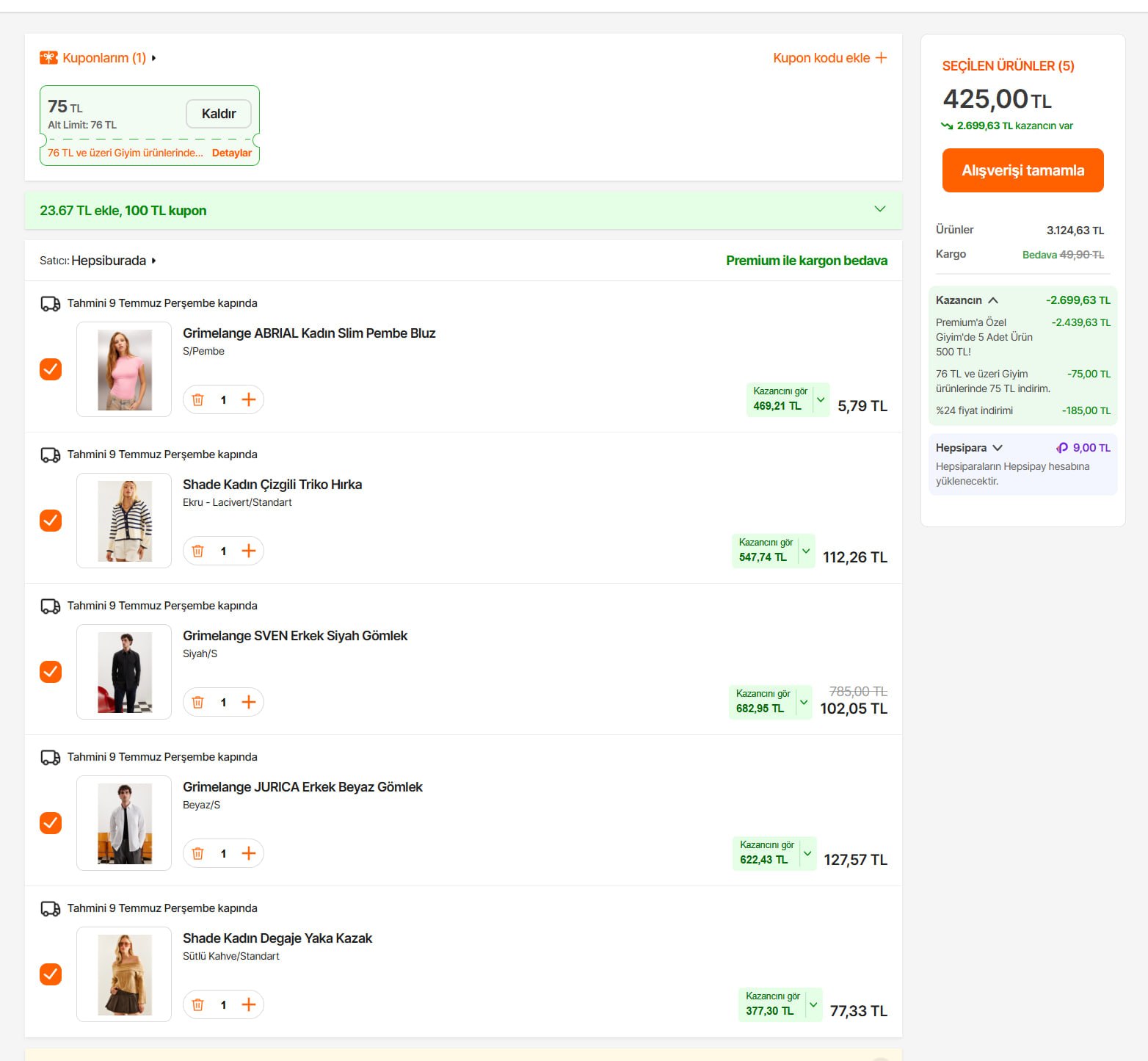Click the delivery truck icon above ABRIAL Pembe Bluz
Screen dimensions: 1148x1061
[x=51, y=303]
